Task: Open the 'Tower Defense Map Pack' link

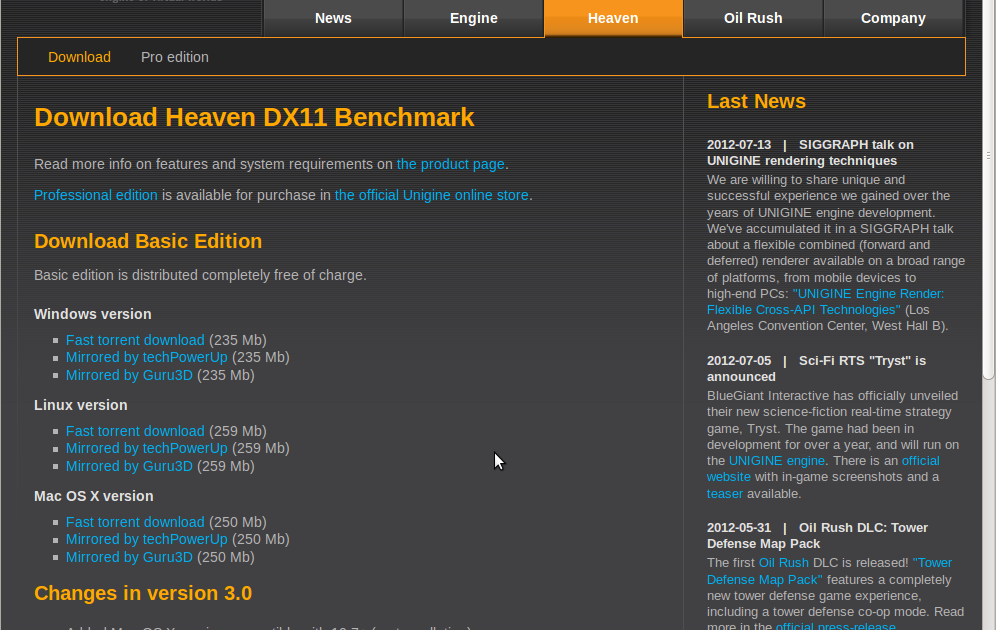Action: click(x=829, y=572)
